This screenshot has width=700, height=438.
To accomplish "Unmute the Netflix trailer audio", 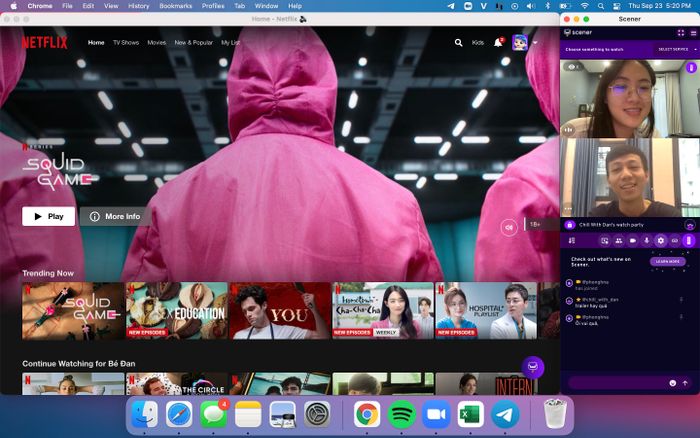I will 508,227.
